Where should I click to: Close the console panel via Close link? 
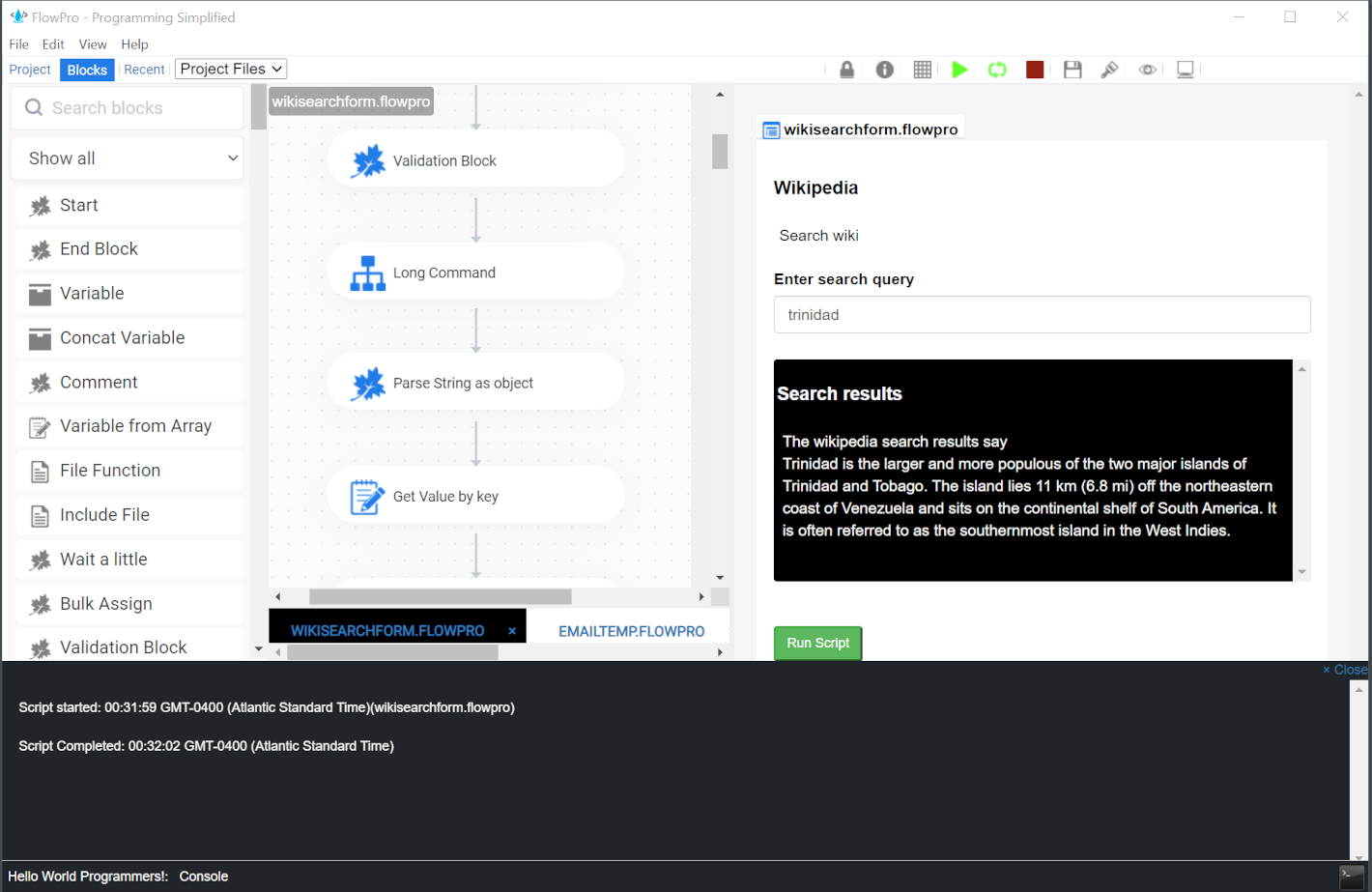(x=1345, y=670)
